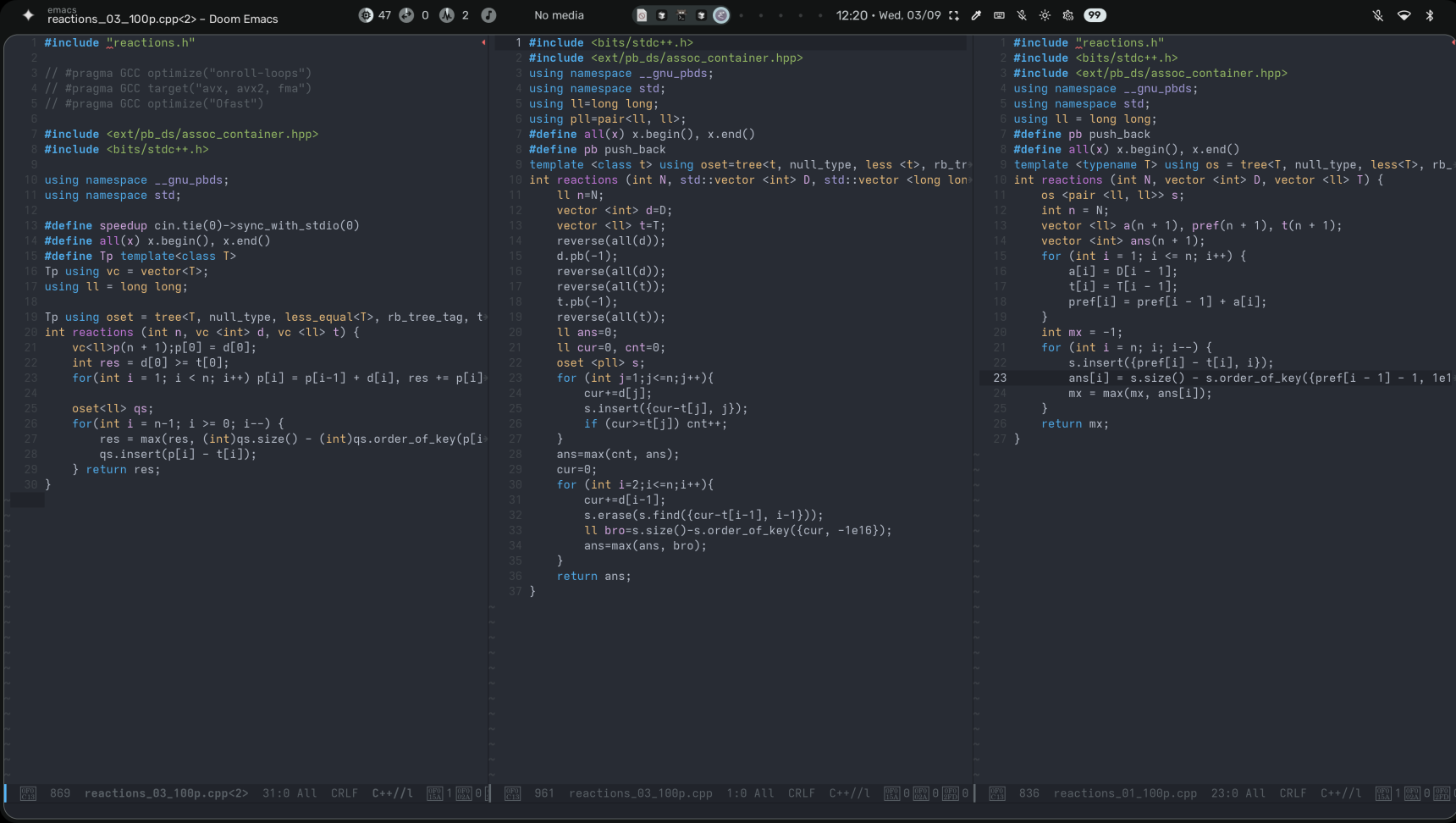Click the 'return ans;' line in the middle pane
This screenshot has height=823, width=1456.
[594, 576]
